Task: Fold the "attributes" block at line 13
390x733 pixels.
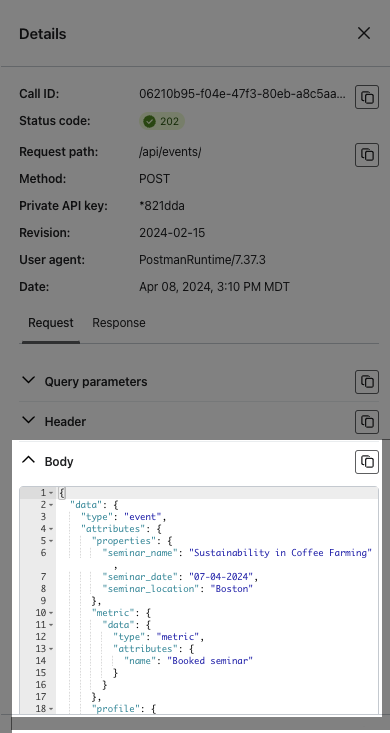Action: (51, 649)
